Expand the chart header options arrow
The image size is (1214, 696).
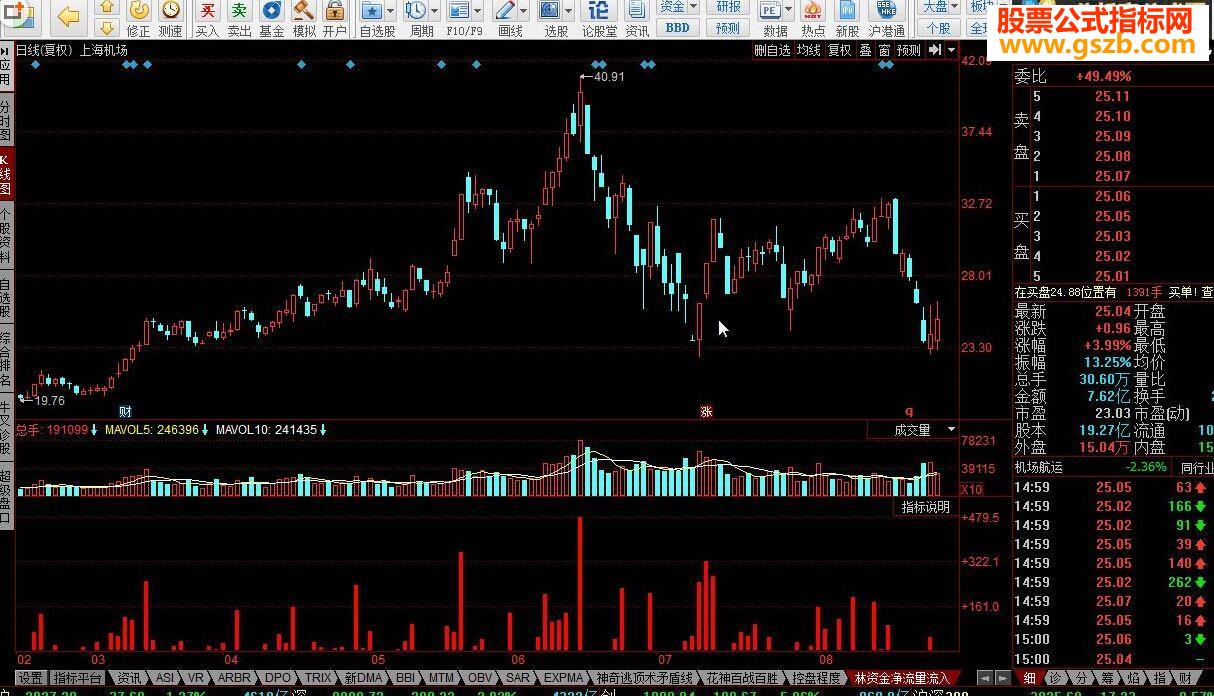[x=951, y=50]
